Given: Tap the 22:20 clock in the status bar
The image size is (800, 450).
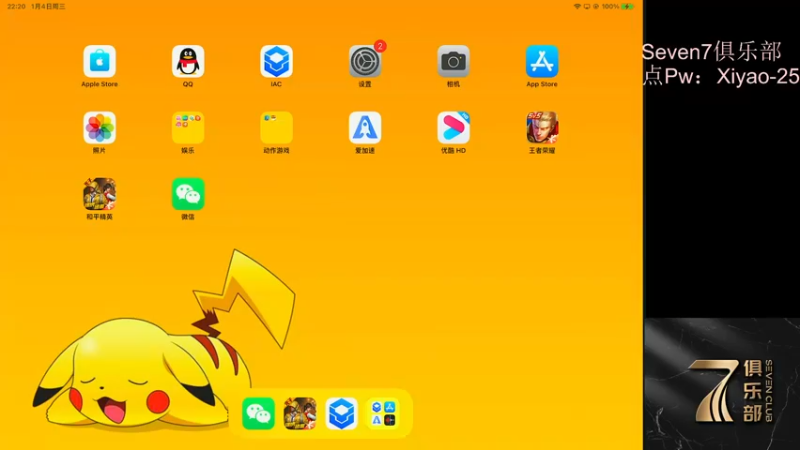Looking at the screenshot, I should 16,7.
